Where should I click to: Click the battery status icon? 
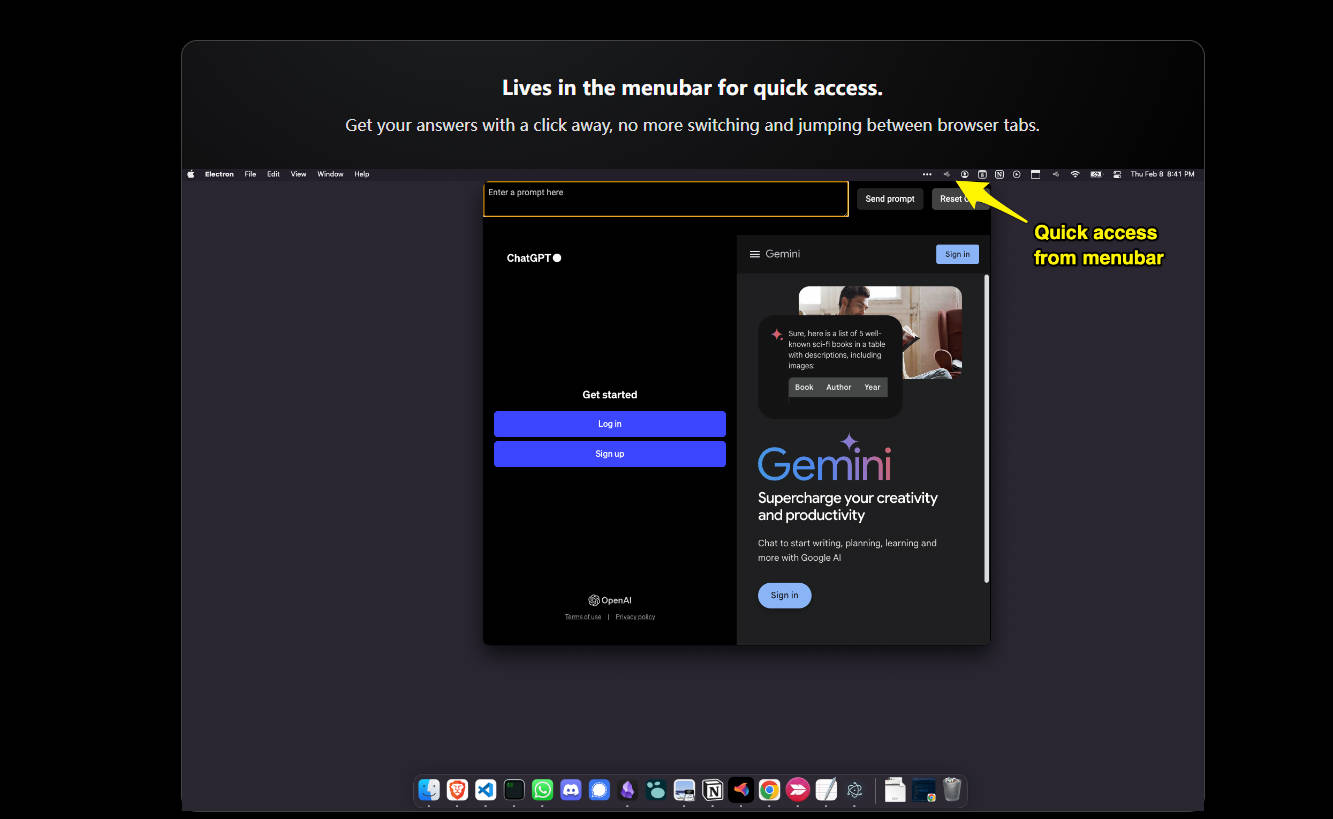point(1095,174)
